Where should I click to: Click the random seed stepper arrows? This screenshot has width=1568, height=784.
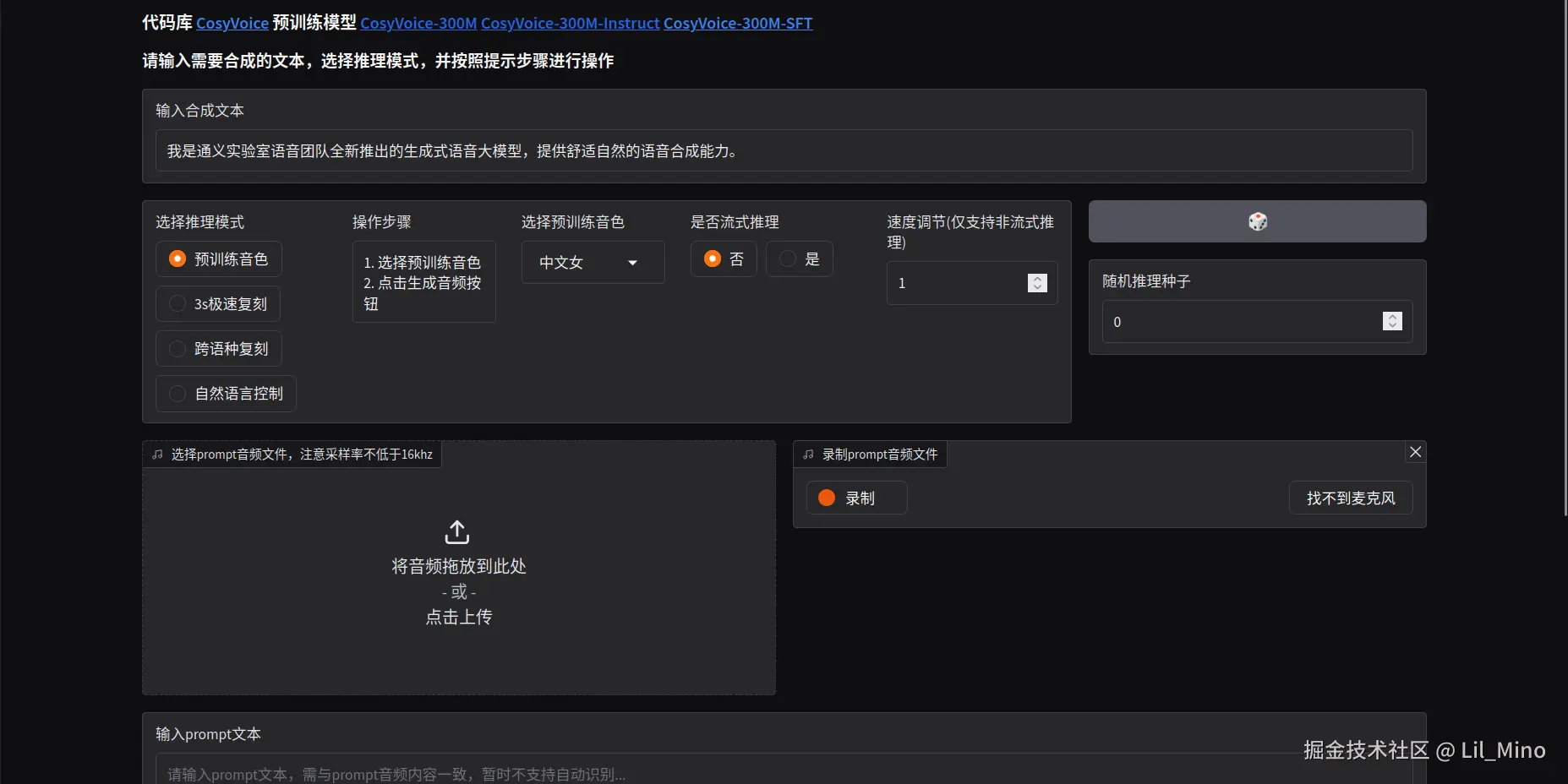point(1392,321)
